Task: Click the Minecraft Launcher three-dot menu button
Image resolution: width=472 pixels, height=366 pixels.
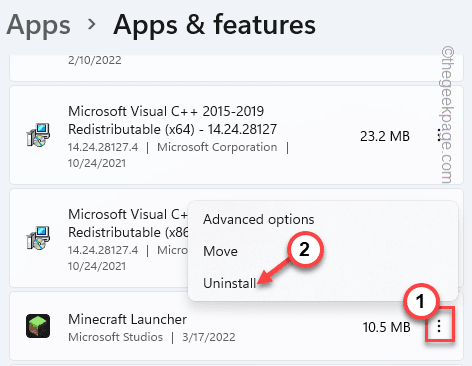Action: tap(439, 326)
